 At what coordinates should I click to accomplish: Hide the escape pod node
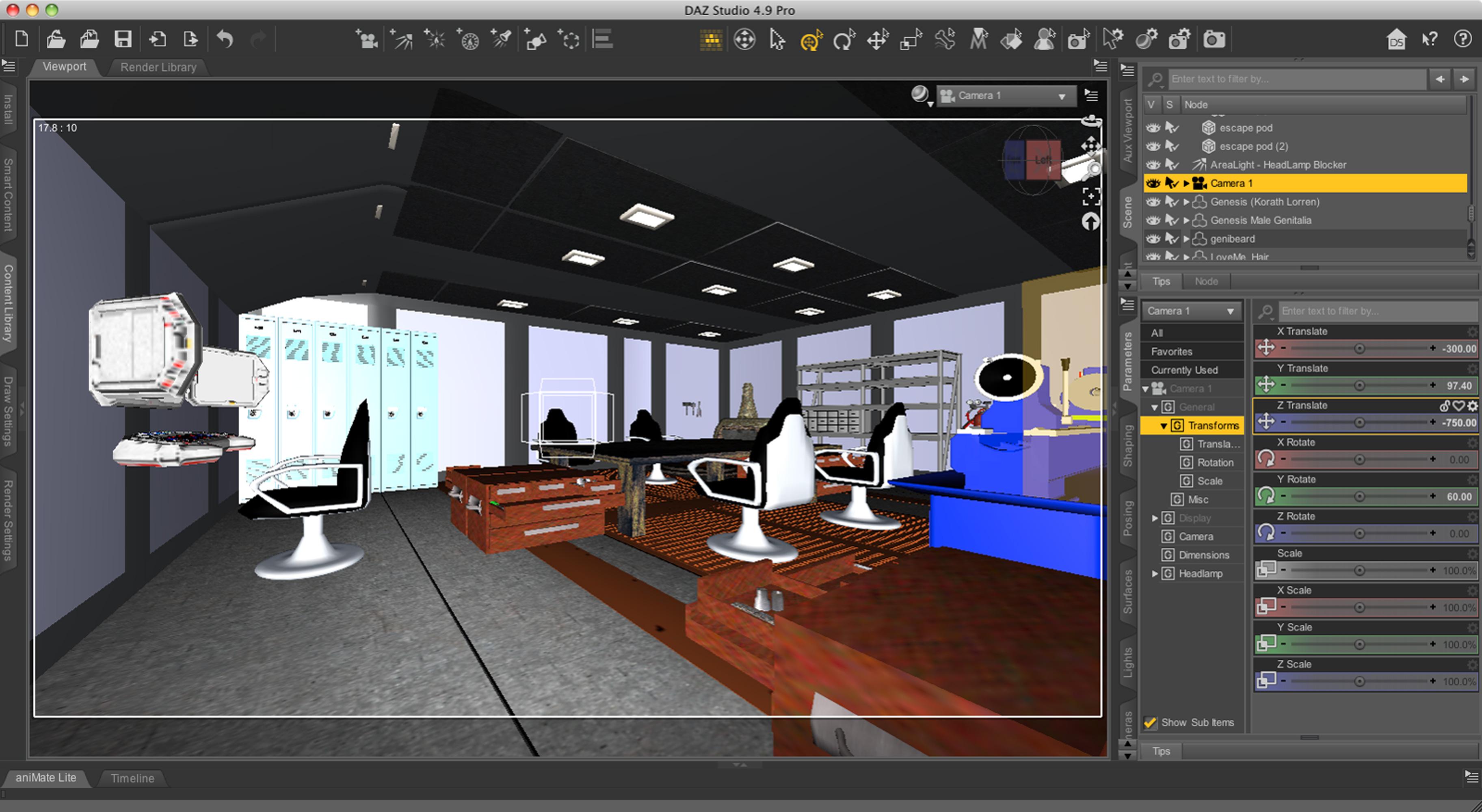click(1152, 127)
